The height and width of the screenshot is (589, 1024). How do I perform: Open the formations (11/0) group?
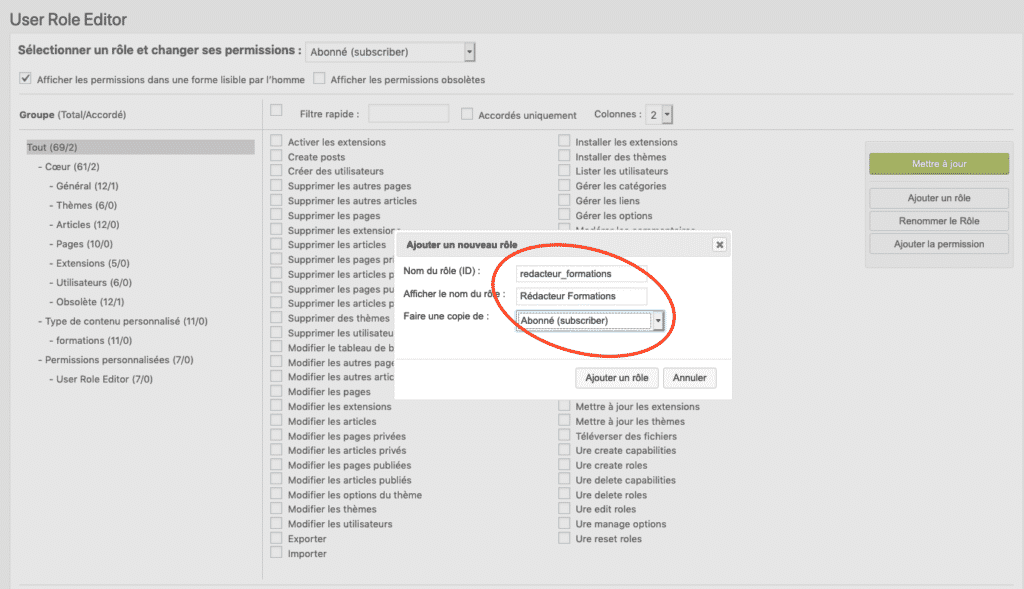pos(93,340)
